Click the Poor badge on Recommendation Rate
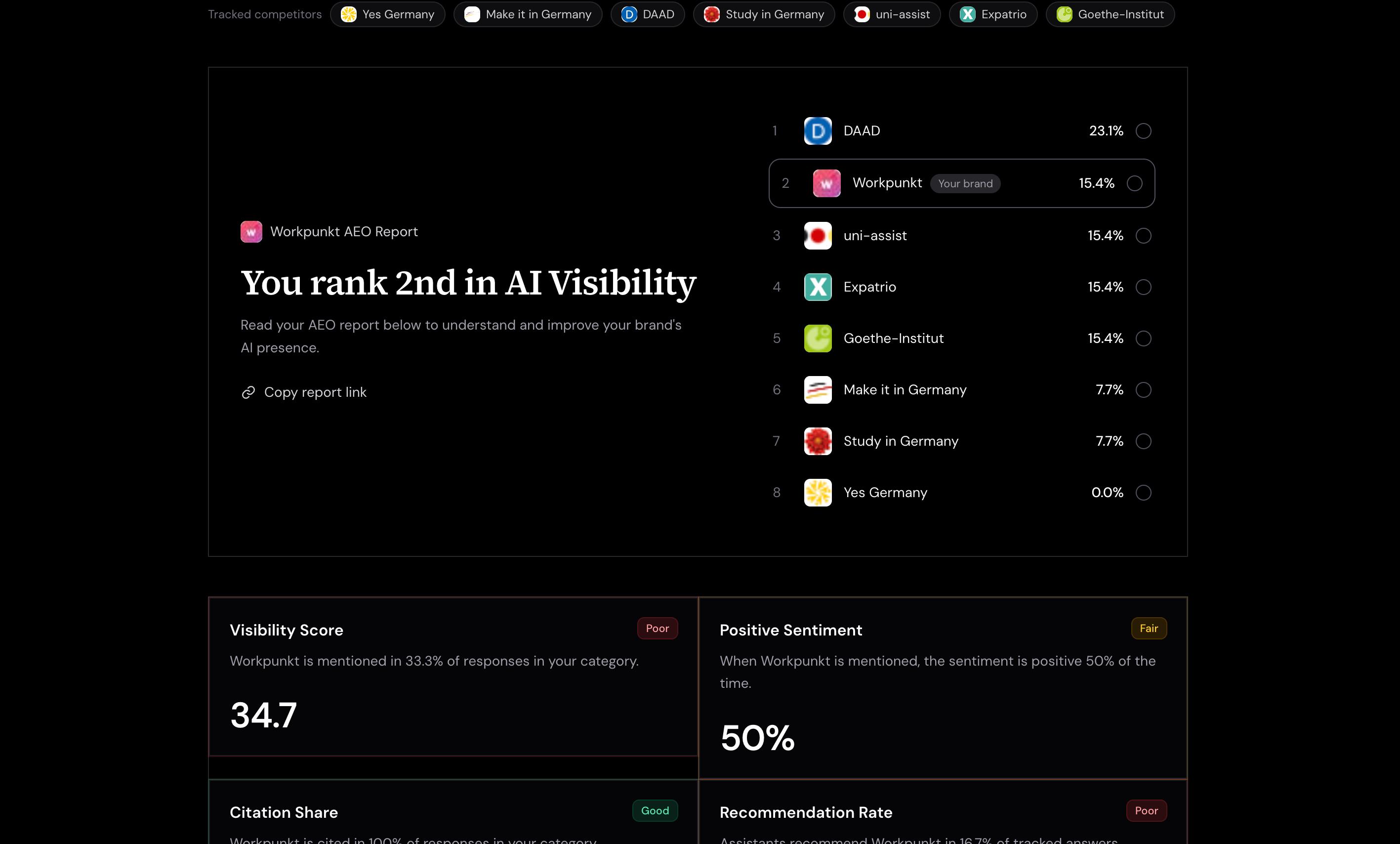This screenshot has height=844, width=1400. pyautogui.click(x=1147, y=810)
